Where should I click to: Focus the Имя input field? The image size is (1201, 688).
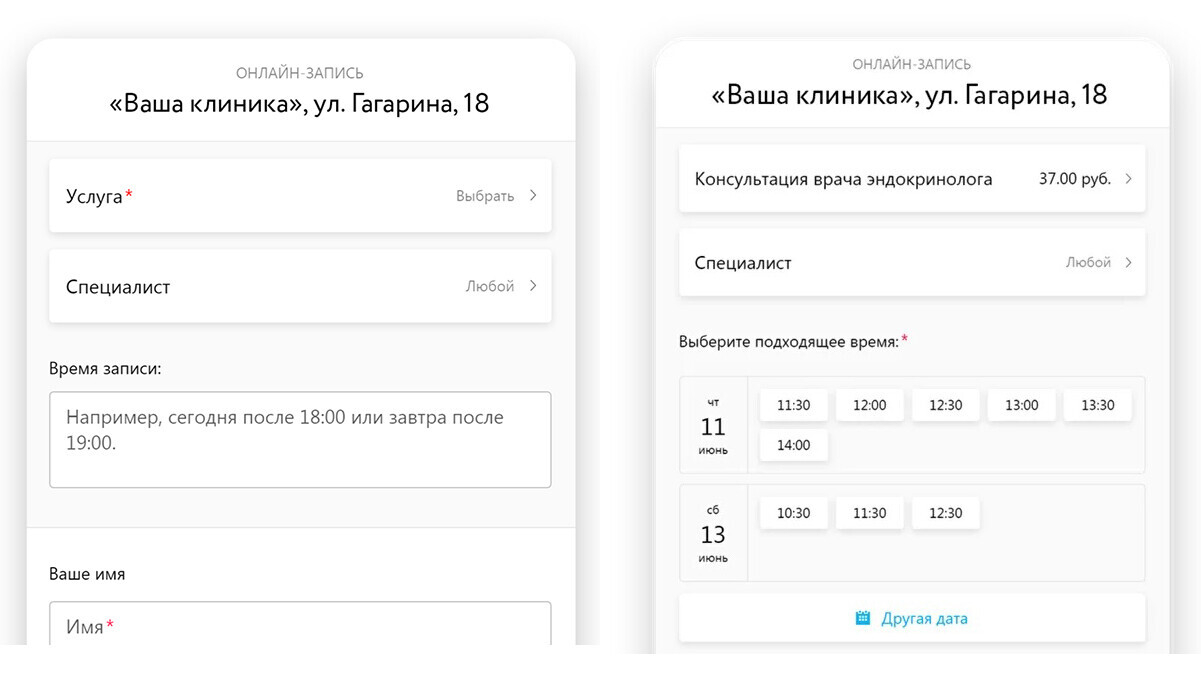click(300, 626)
